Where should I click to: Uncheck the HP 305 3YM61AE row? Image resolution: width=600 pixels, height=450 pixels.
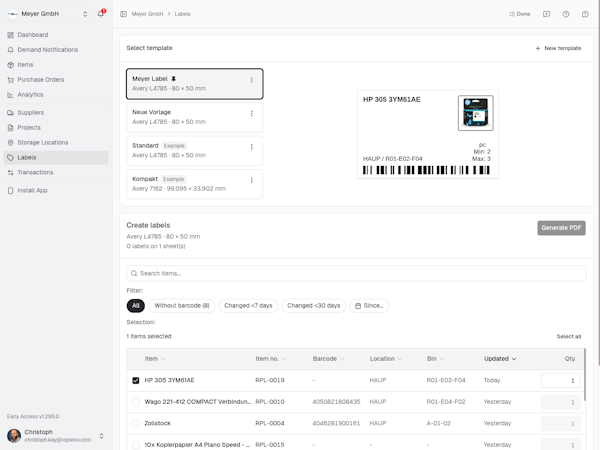[x=135, y=380]
